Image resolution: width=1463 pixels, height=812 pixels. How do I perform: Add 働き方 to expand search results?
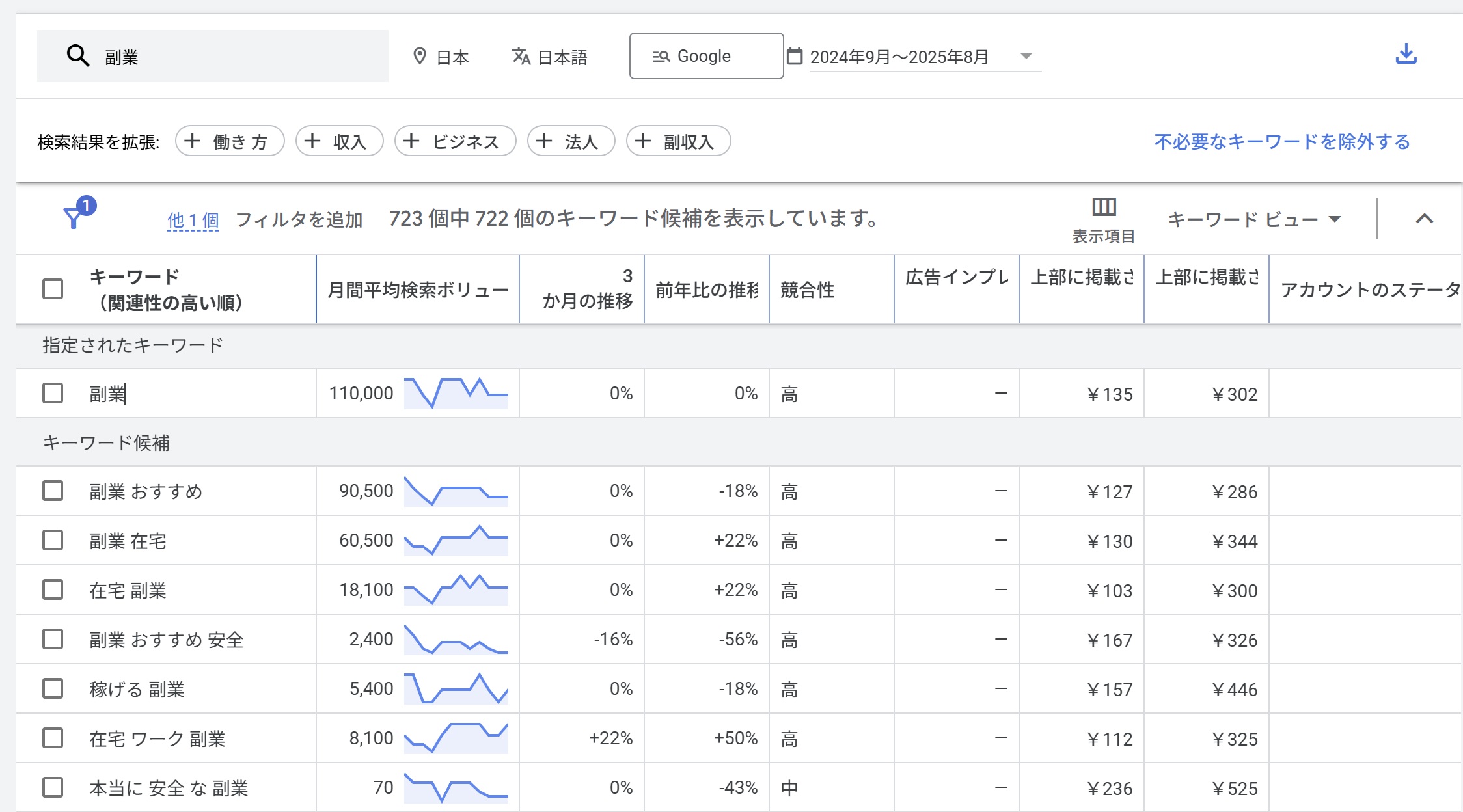[x=229, y=141]
